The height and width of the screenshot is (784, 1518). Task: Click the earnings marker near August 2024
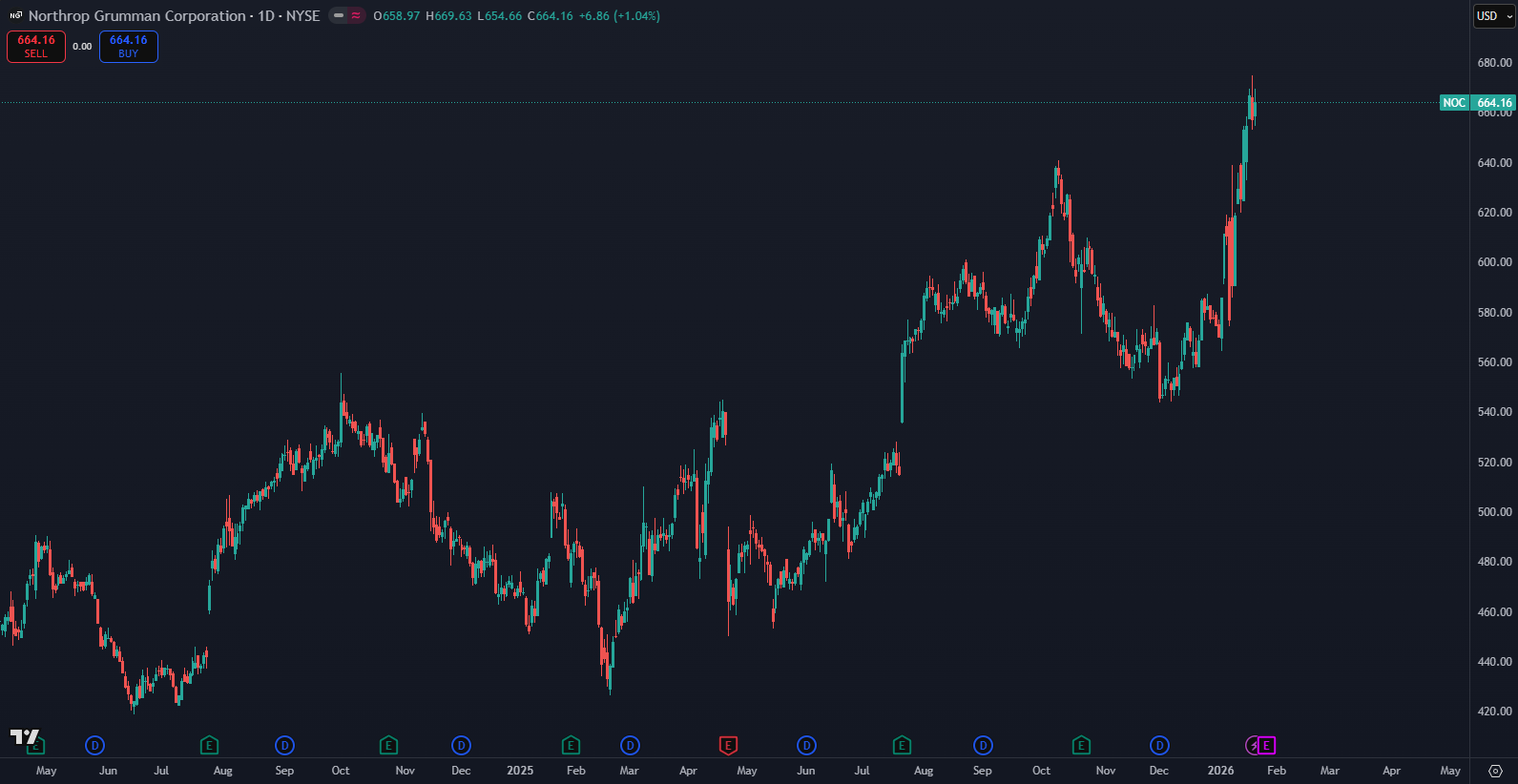(209, 745)
